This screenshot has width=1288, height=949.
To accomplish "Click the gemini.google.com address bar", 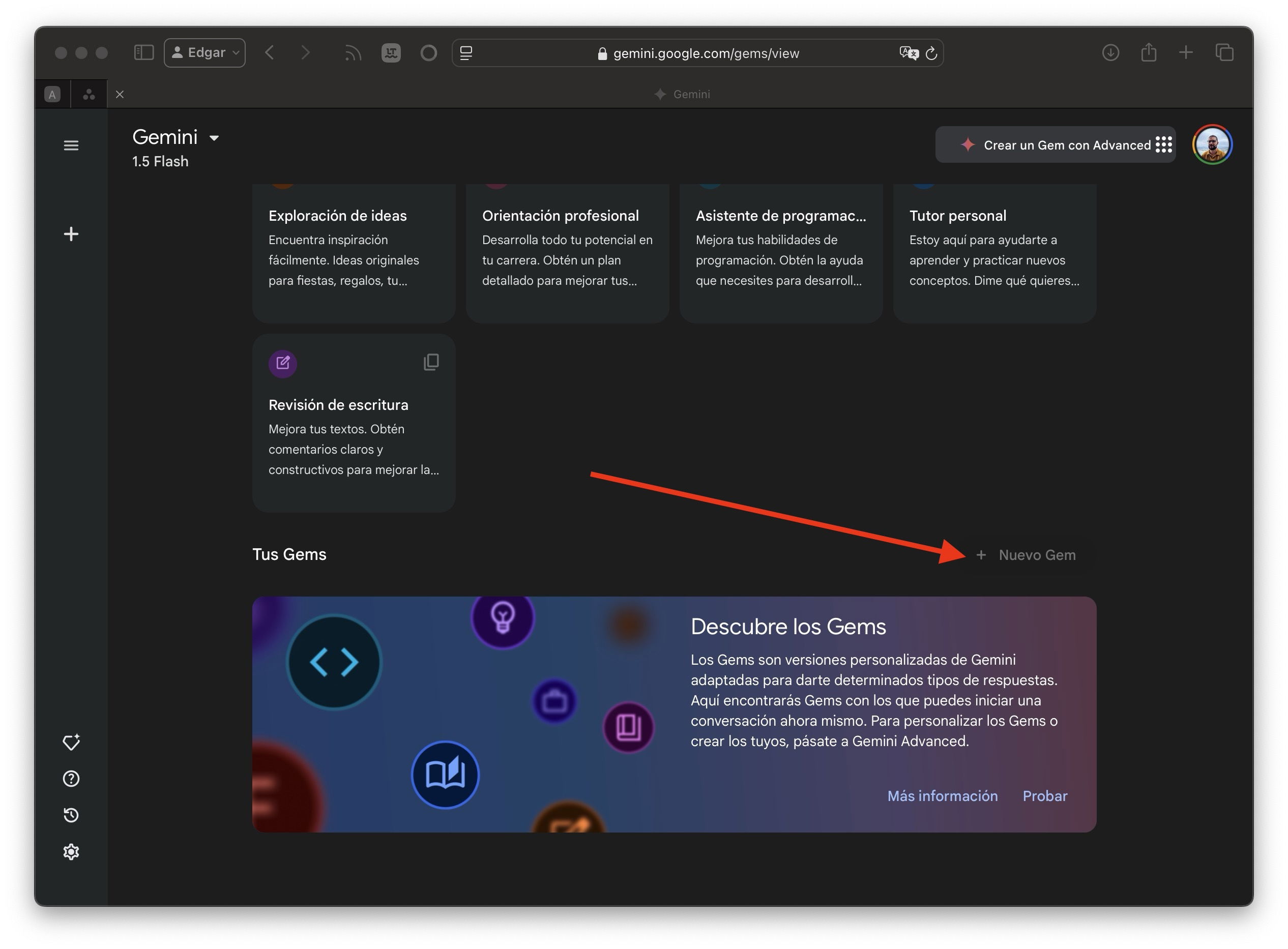I will click(x=697, y=53).
